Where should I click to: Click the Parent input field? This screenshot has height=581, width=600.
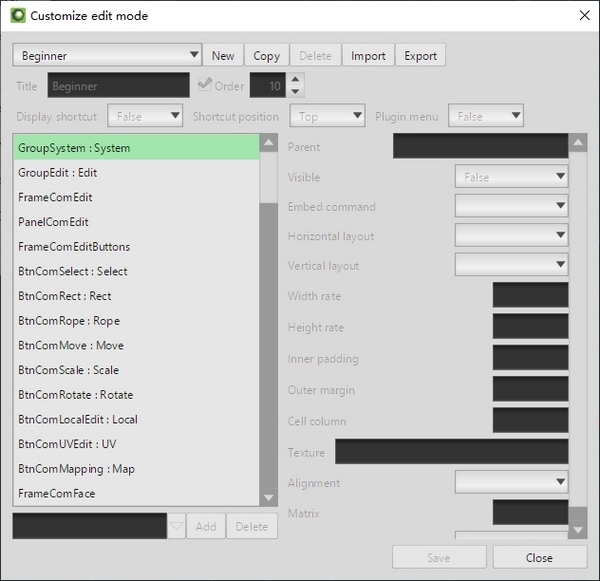pyautogui.click(x=481, y=146)
